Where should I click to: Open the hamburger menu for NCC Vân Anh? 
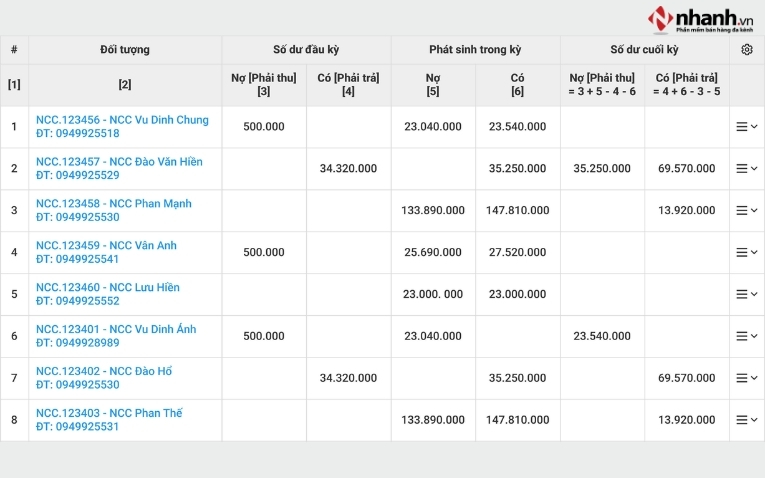(x=746, y=253)
